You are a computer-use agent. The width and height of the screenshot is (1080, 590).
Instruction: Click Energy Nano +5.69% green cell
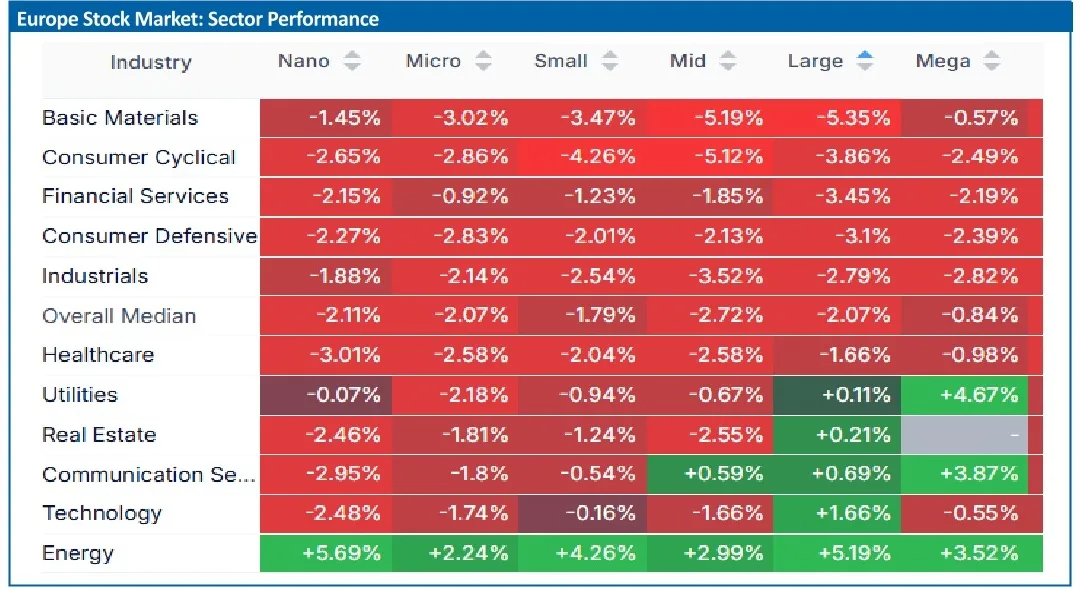tap(325, 553)
